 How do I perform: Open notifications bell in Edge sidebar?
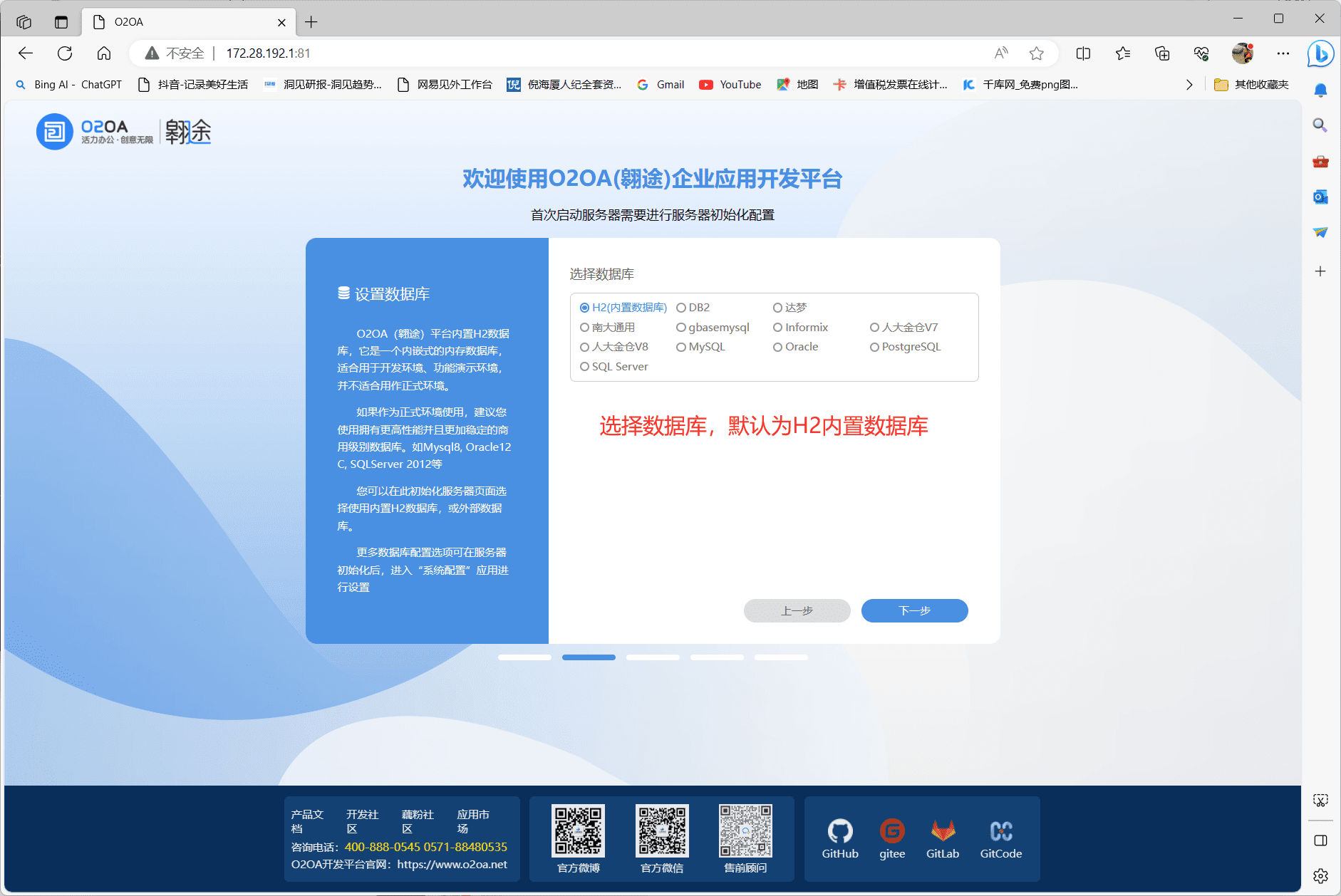click(x=1320, y=90)
